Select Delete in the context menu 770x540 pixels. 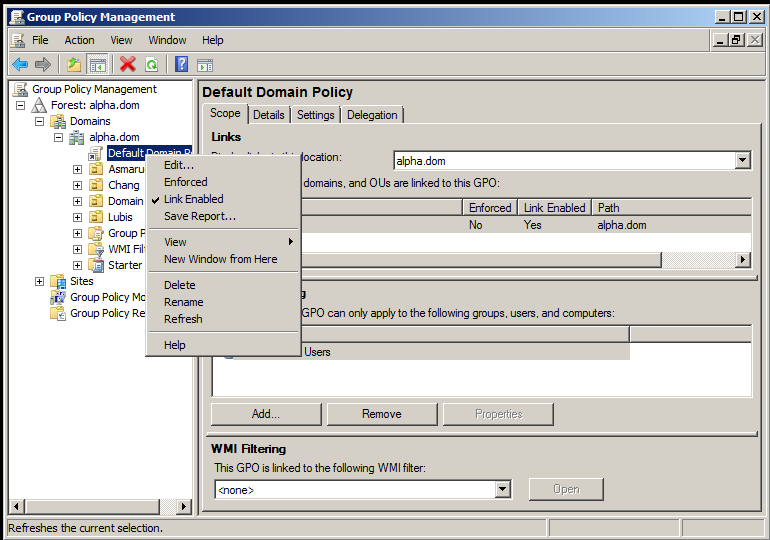pyautogui.click(x=223, y=285)
